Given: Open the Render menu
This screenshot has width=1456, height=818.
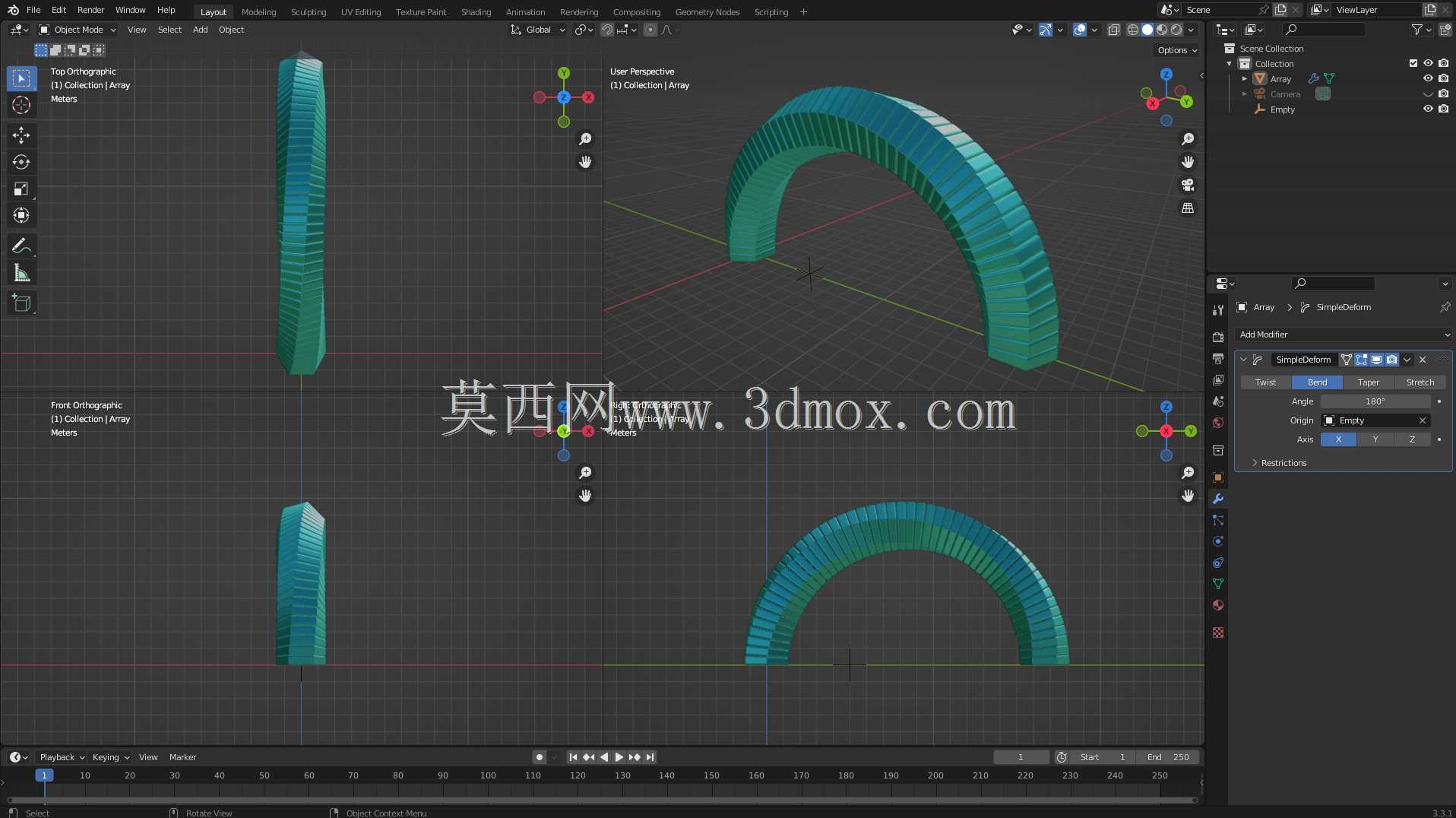Looking at the screenshot, I should coord(90,10).
